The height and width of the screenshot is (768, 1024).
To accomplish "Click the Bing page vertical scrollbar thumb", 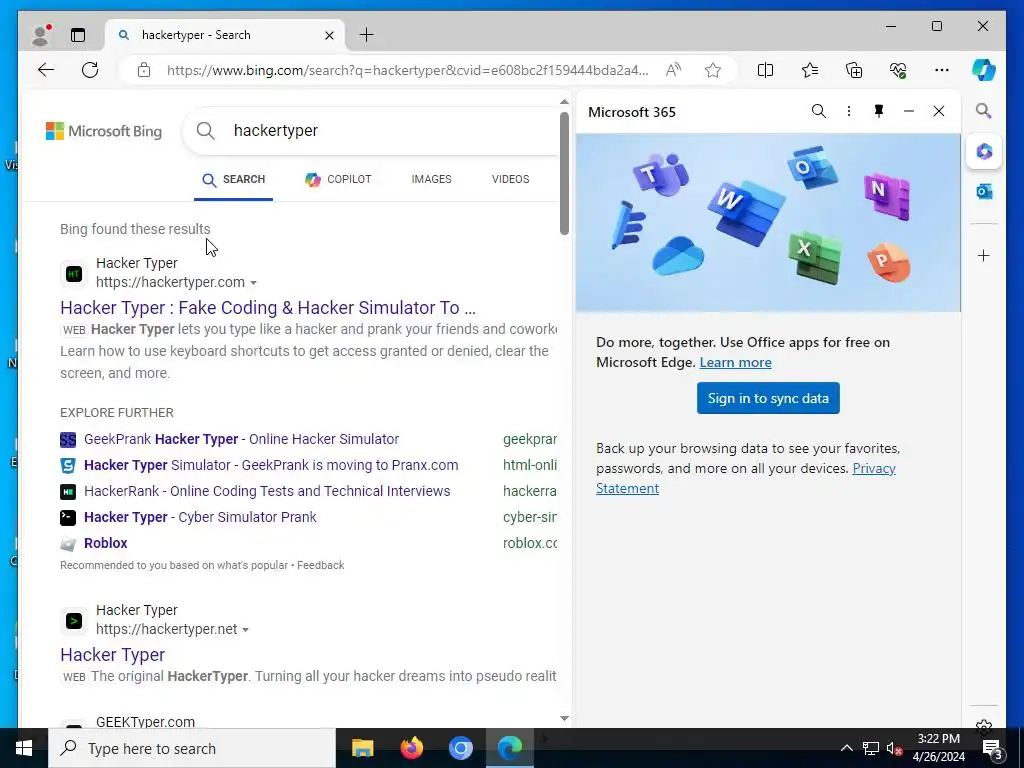I will pos(564,173).
